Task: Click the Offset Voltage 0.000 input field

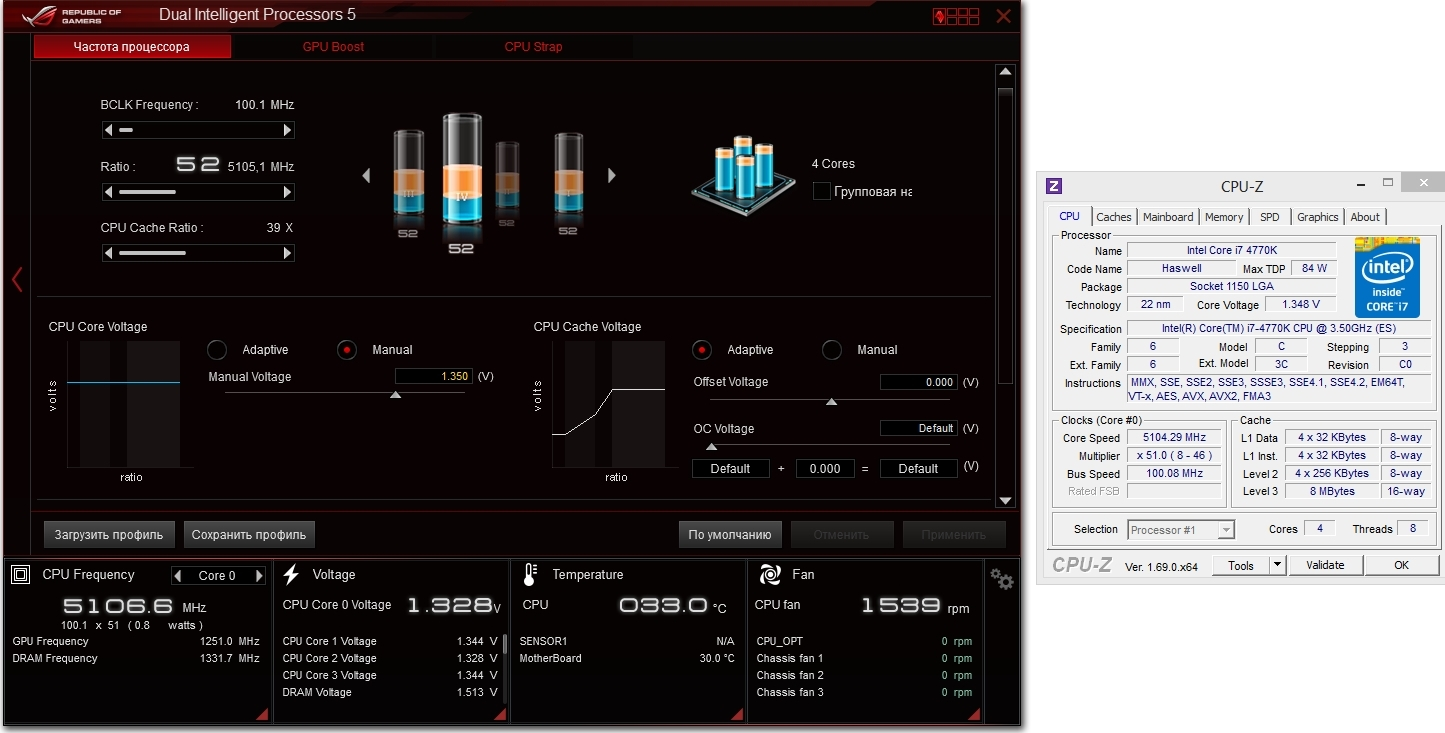Action: pos(918,382)
